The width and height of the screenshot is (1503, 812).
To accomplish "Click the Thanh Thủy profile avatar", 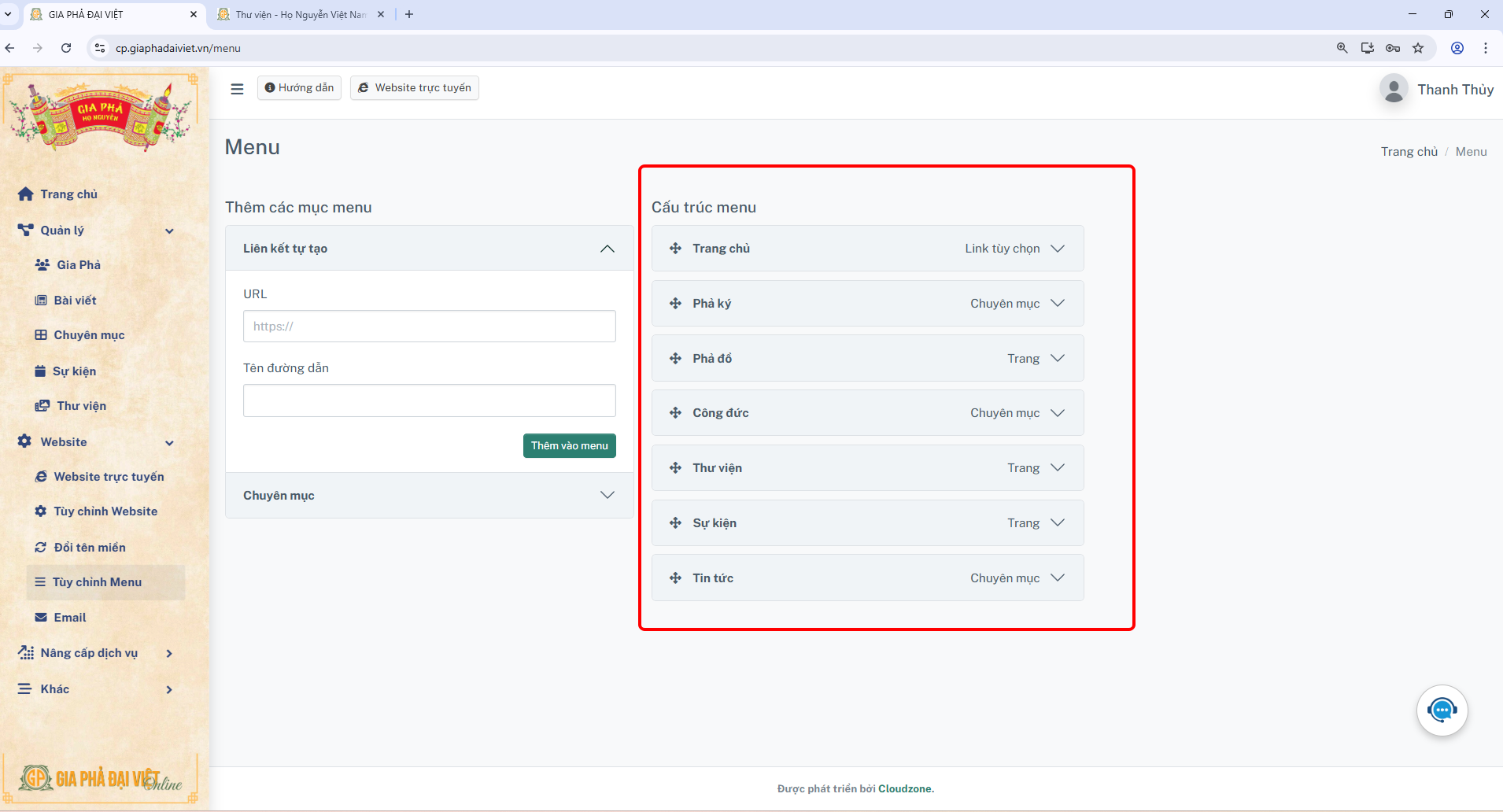I will pyautogui.click(x=1394, y=89).
